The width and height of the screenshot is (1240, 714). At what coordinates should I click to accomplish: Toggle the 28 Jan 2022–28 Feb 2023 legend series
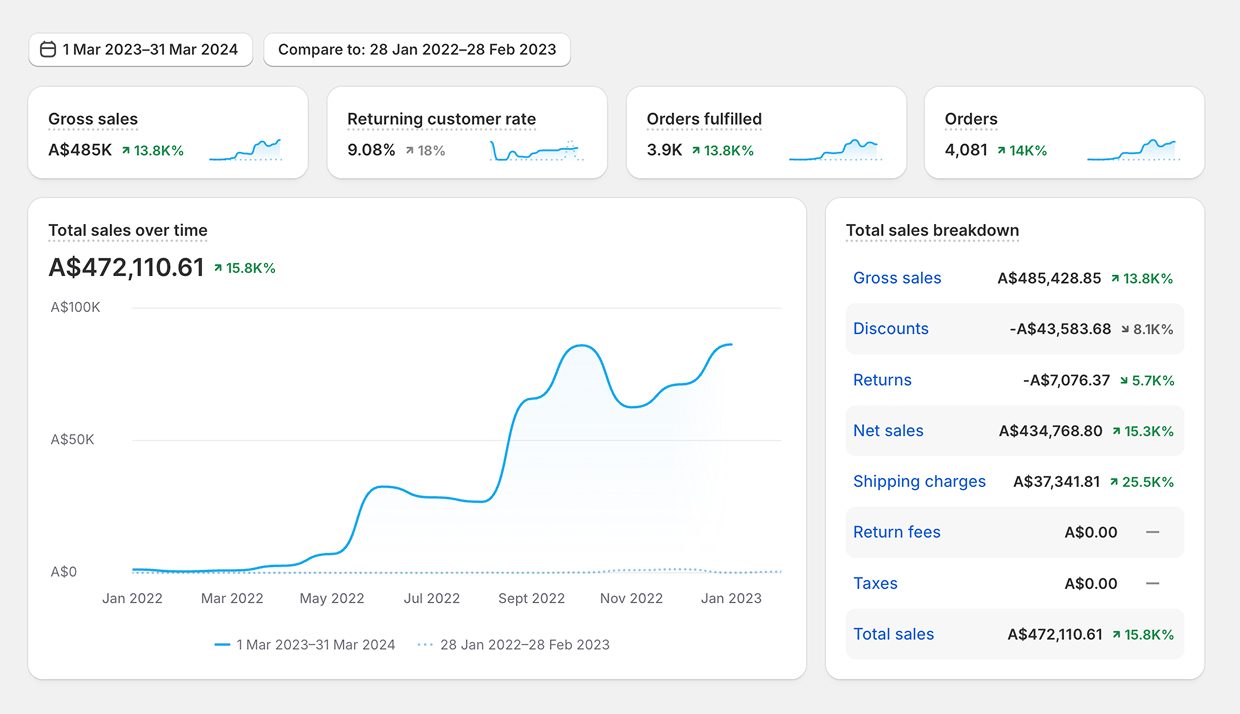(513, 645)
